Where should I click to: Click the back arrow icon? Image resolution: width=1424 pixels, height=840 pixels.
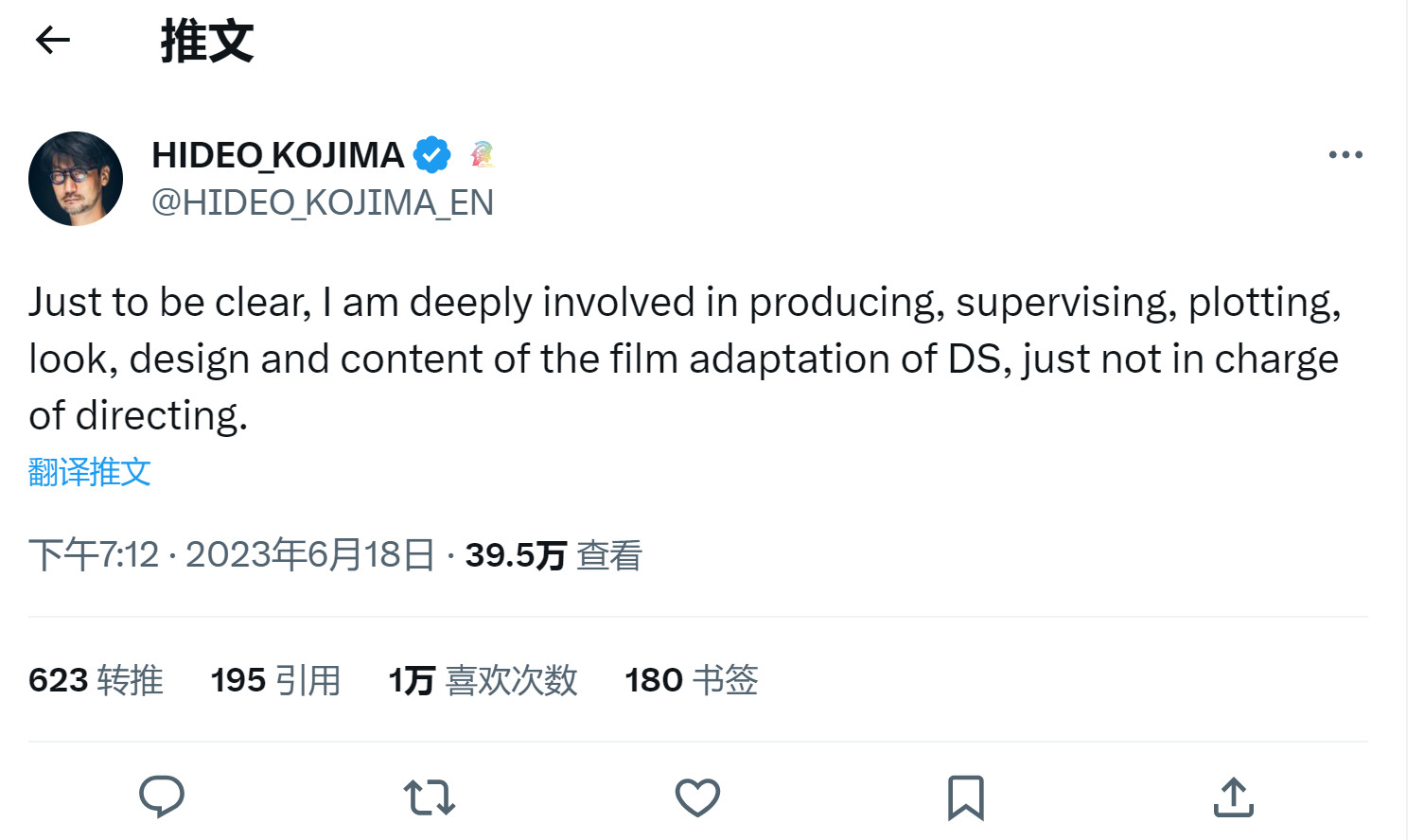point(53,40)
